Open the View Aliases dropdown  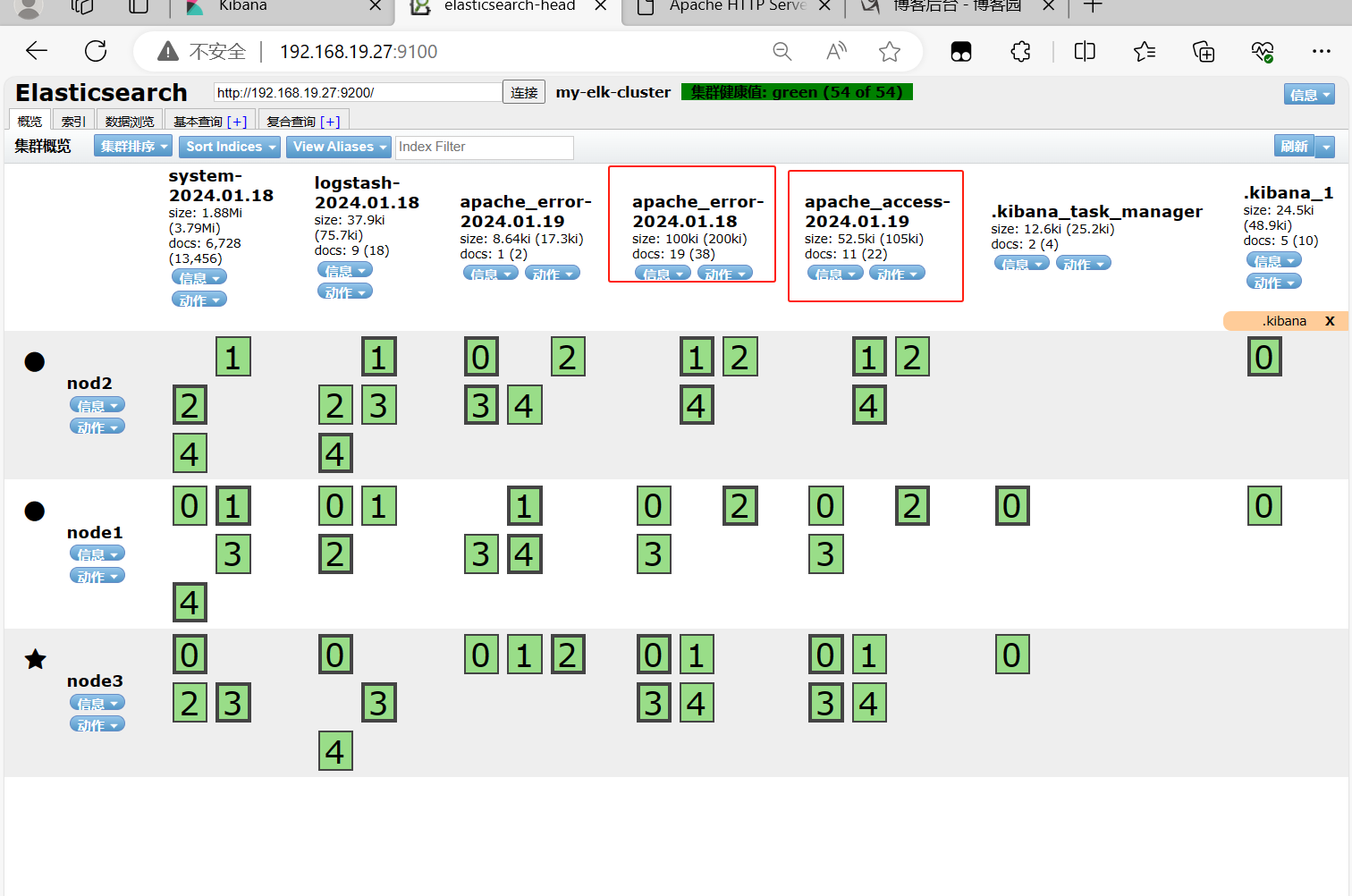(339, 147)
